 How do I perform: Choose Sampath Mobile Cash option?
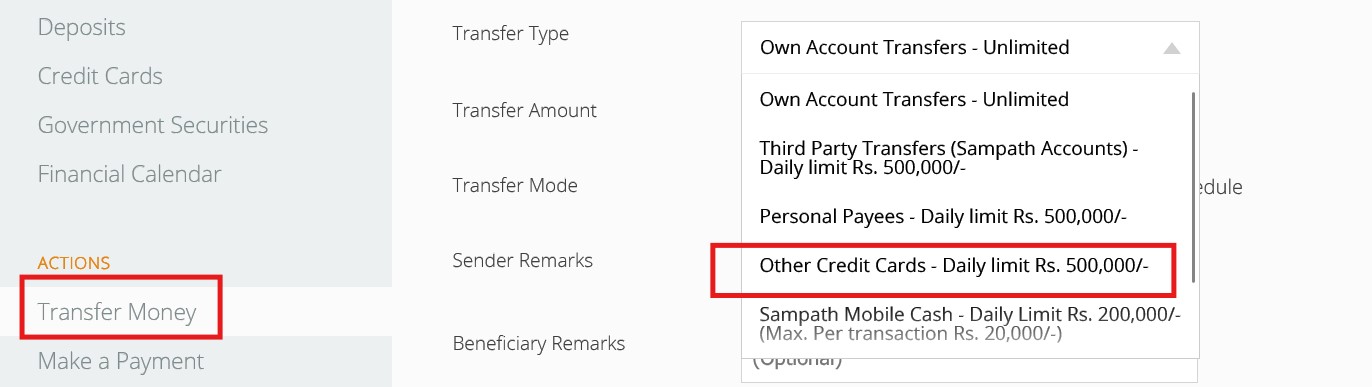coord(970,323)
